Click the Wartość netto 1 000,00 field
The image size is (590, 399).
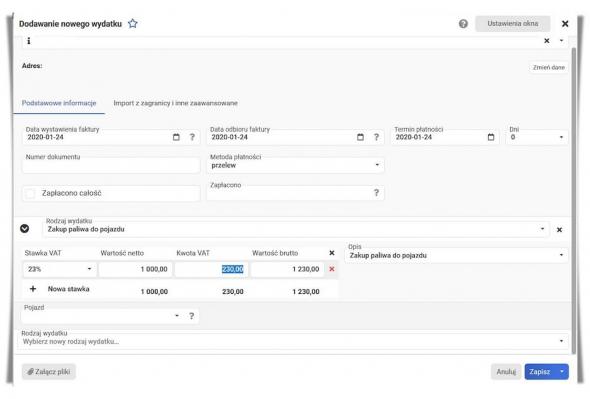click(135, 269)
